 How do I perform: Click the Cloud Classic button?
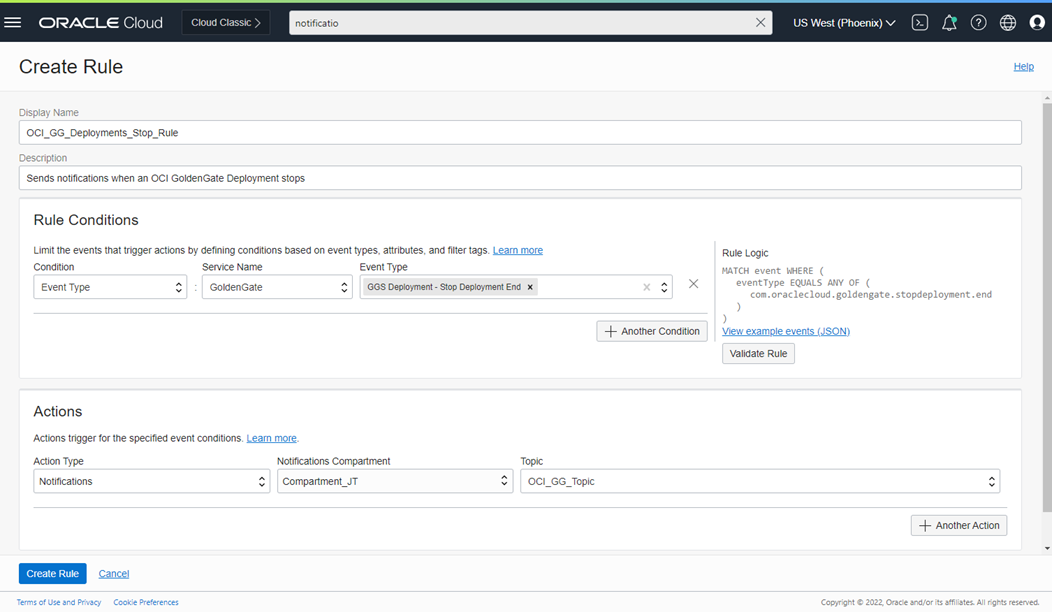pos(225,22)
